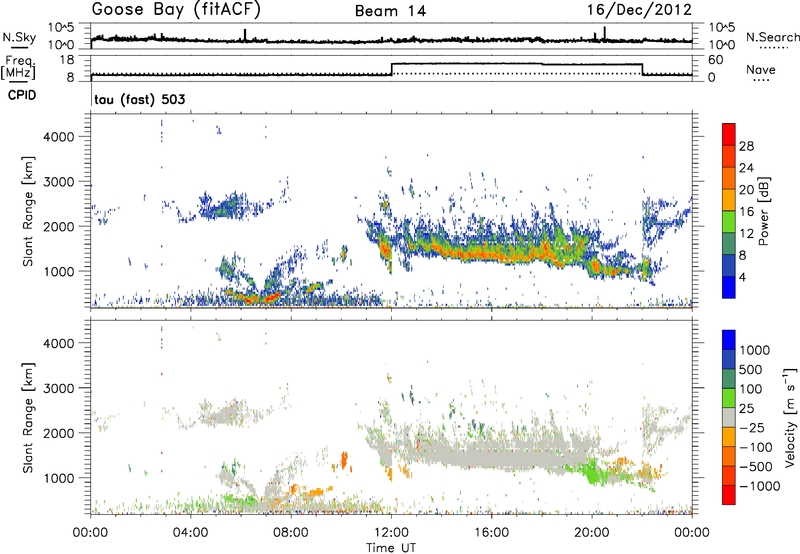Click the dotted line sample under N.Search
Viewport: 800px width, 554px height.
774,48
